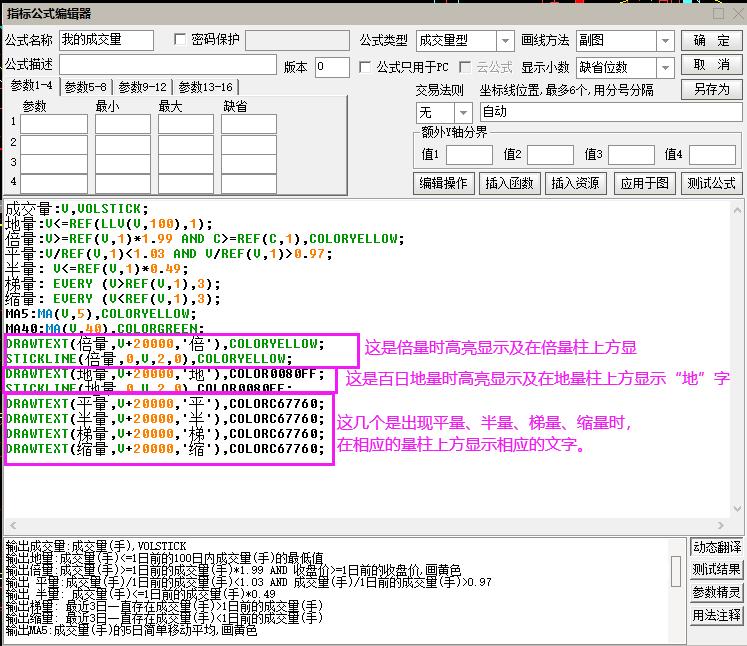The width and height of the screenshot is (747, 646).
Task: Click the 输出MA5 translation line
Action: click(x=131, y=631)
